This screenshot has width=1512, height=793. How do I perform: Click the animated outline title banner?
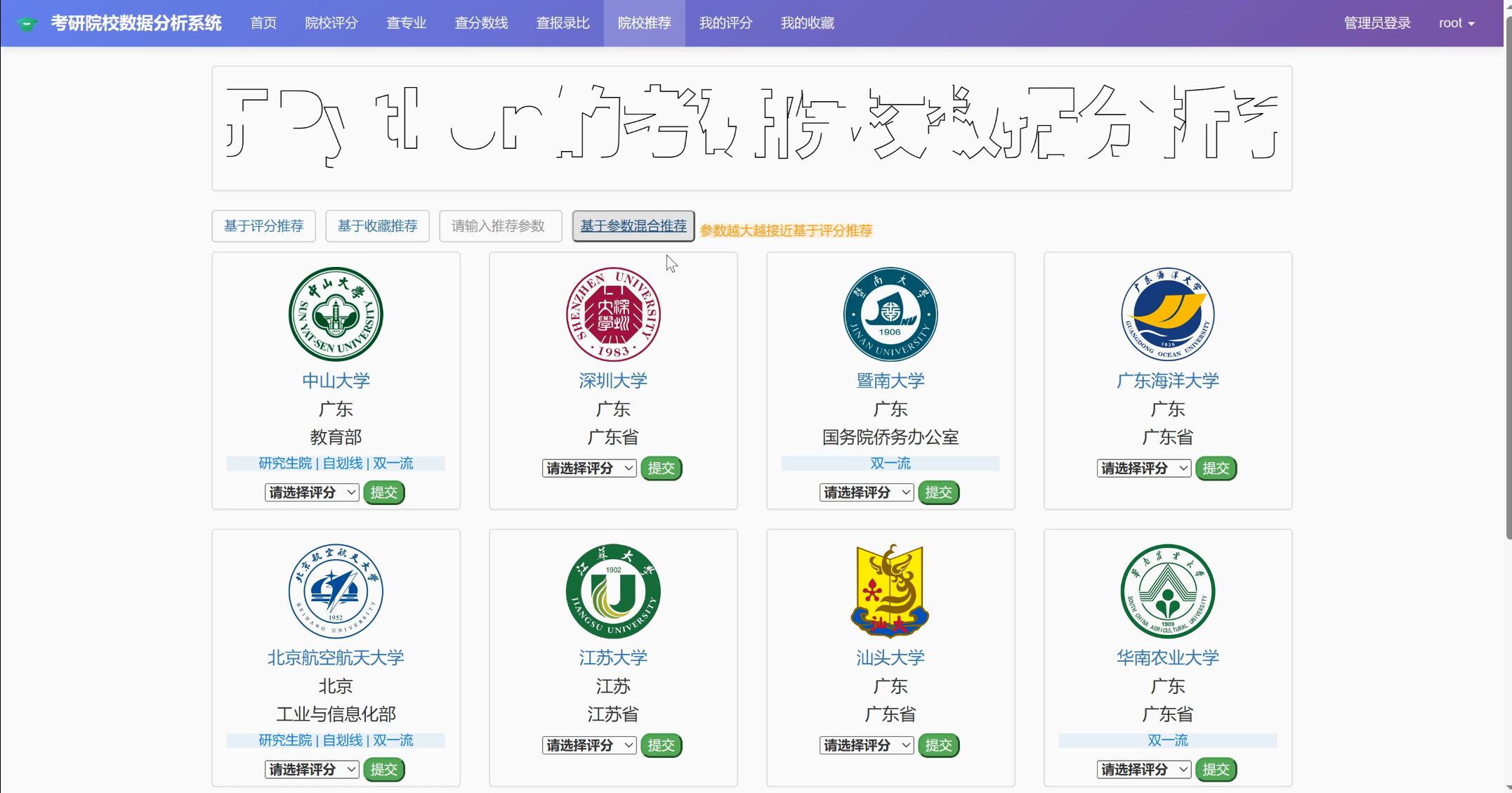click(751, 128)
